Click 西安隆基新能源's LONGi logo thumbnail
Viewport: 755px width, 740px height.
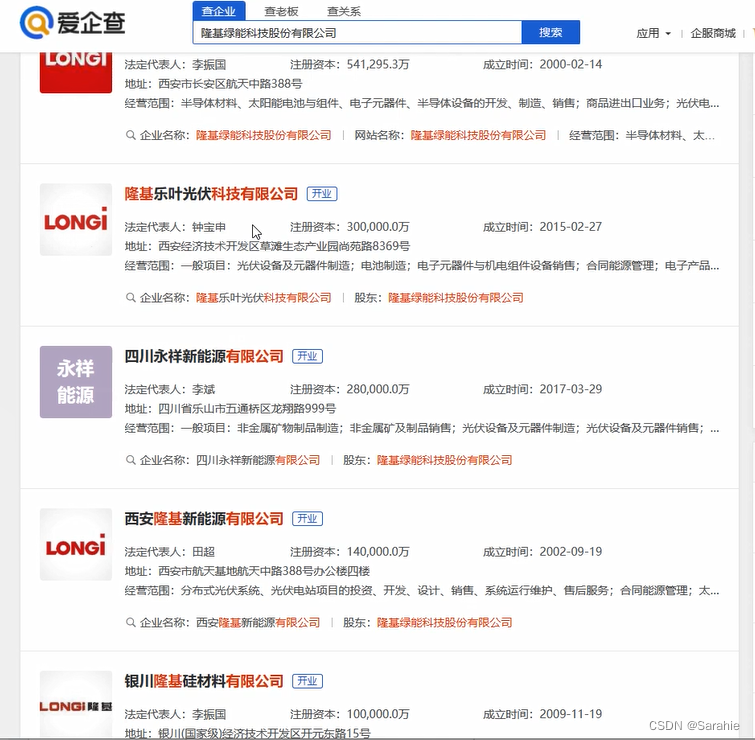[x=76, y=544]
